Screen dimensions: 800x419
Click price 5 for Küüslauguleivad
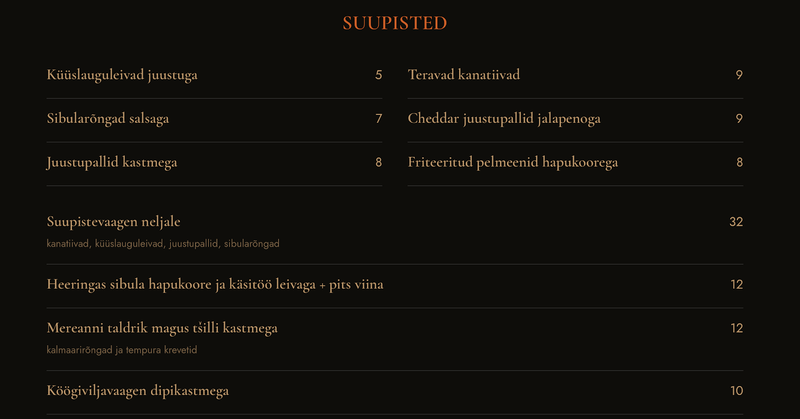(379, 75)
